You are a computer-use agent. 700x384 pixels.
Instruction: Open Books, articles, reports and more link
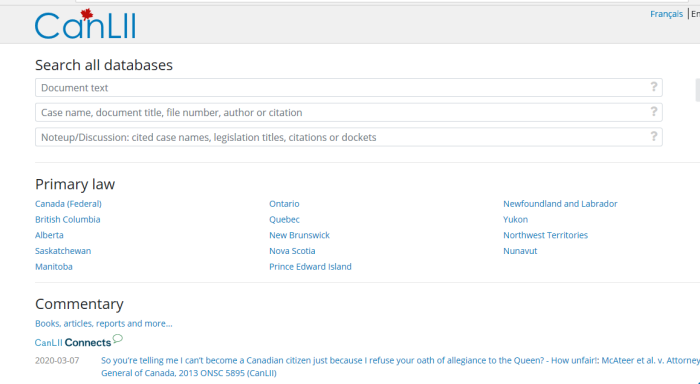click(x=104, y=323)
